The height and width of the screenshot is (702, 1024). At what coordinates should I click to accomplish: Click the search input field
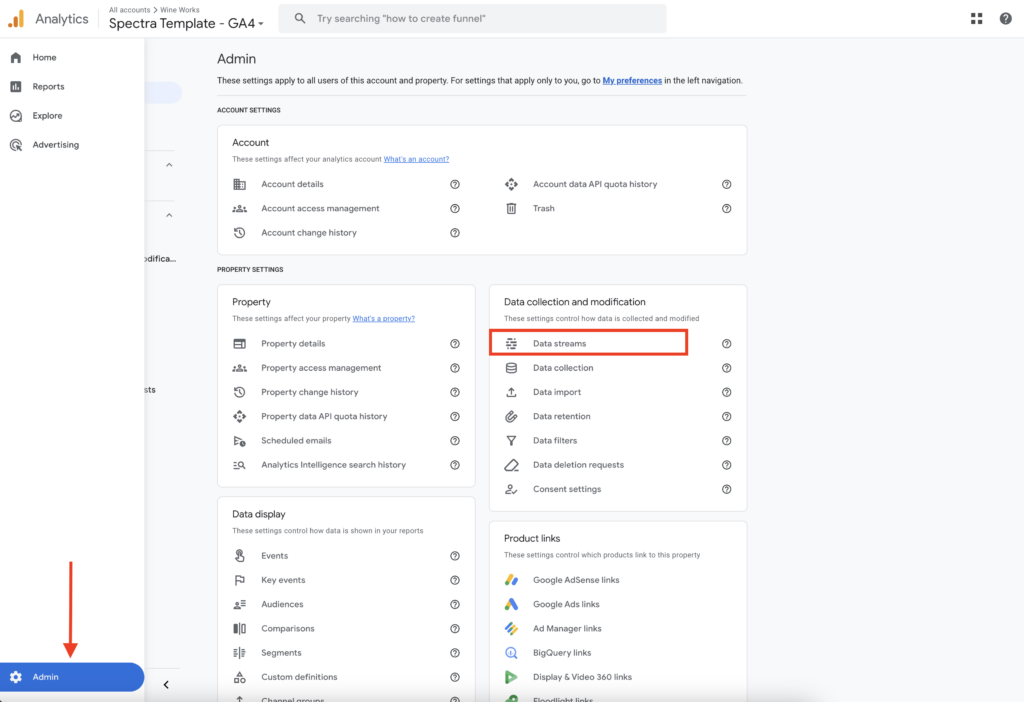[480, 18]
